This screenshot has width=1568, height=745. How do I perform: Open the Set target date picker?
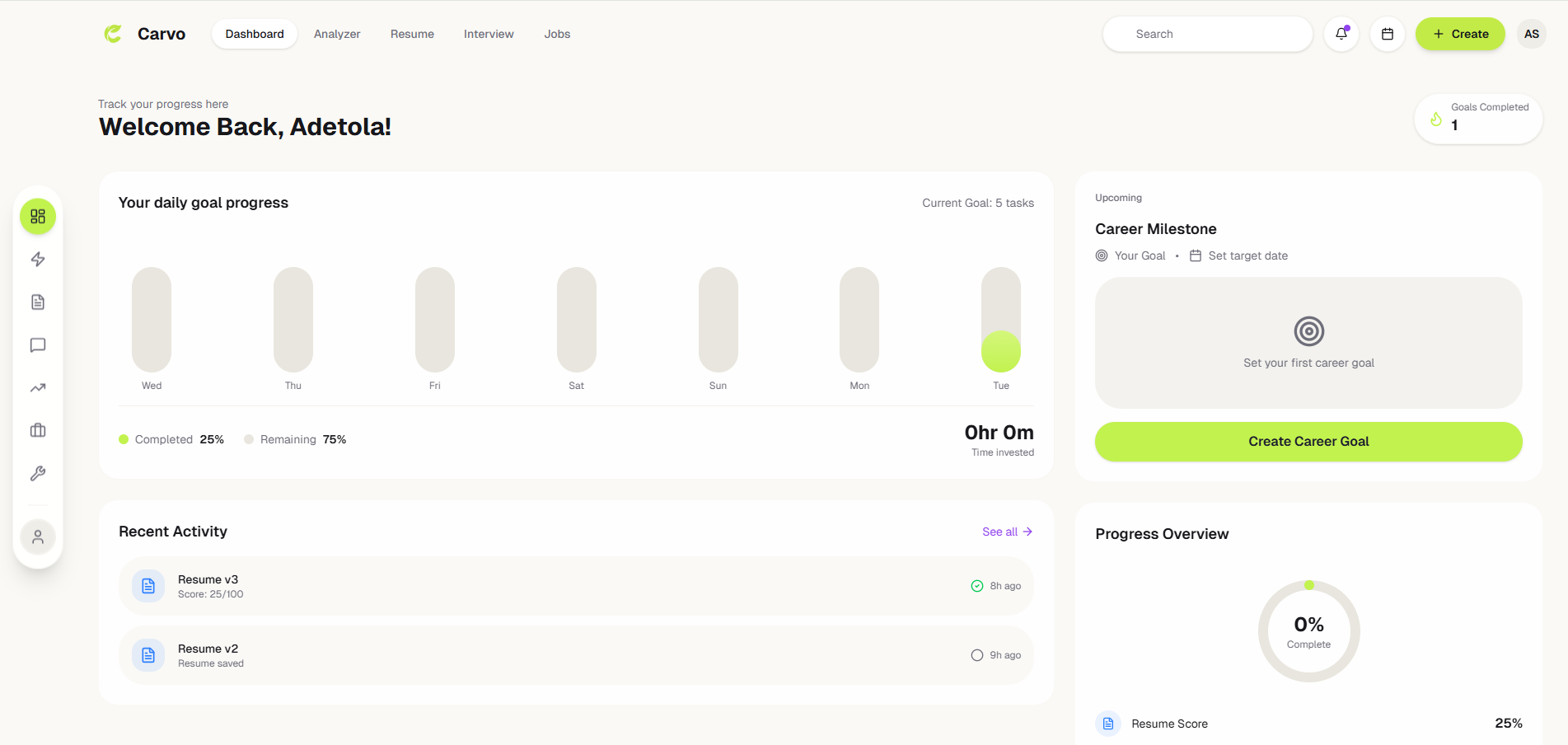(x=1239, y=255)
